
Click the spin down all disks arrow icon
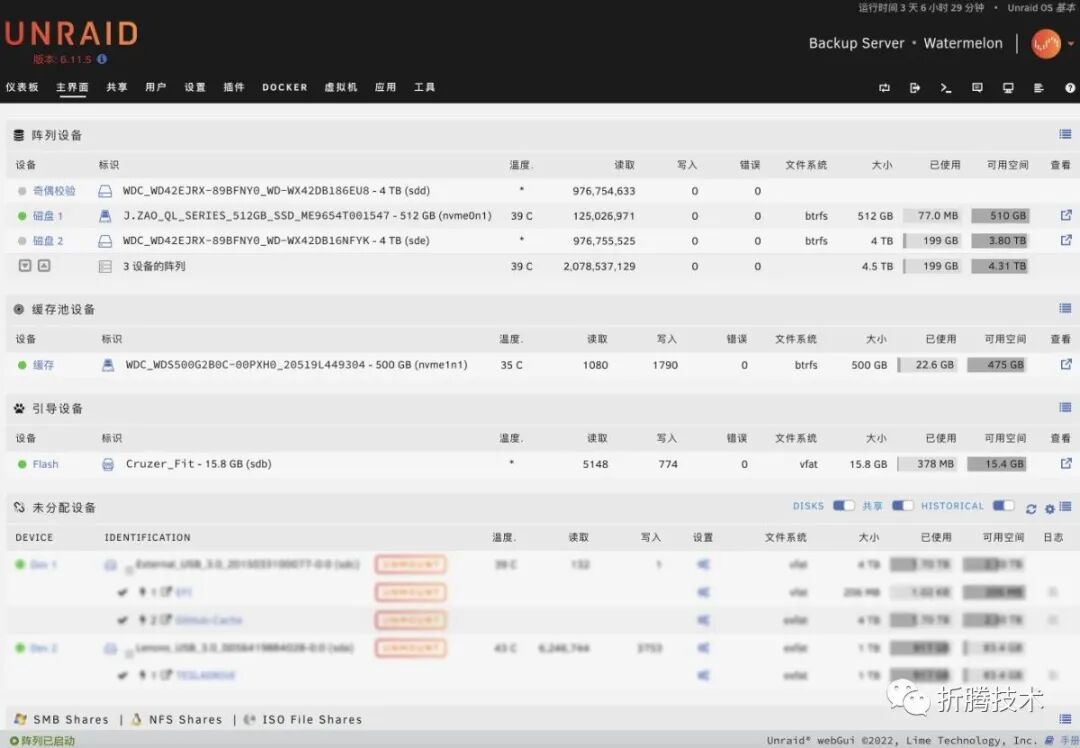(x=25, y=265)
